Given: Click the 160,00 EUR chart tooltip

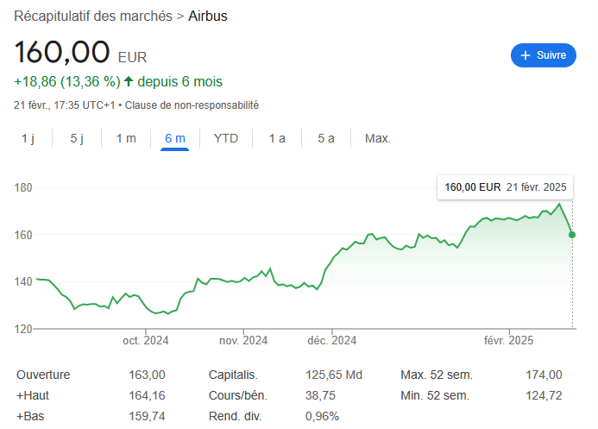Looking at the screenshot, I should tap(505, 187).
